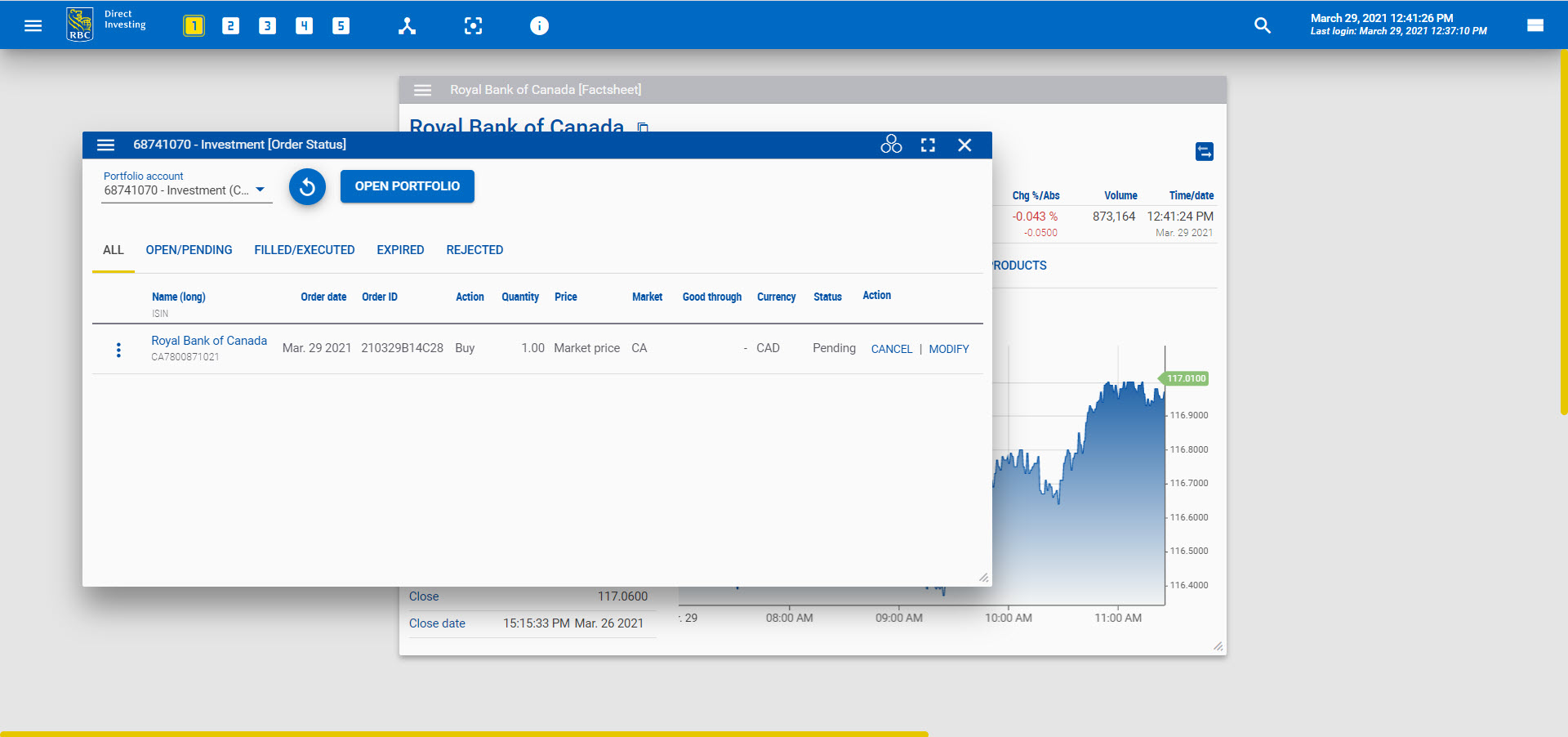This screenshot has height=737, width=1568.
Task: Open the hamburger menu of the Order Status window
Action: 106,145
